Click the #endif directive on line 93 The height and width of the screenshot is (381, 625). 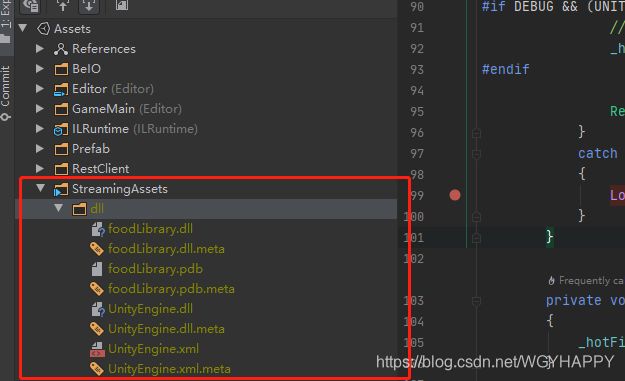pyautogui.click(x=505, y=69)
